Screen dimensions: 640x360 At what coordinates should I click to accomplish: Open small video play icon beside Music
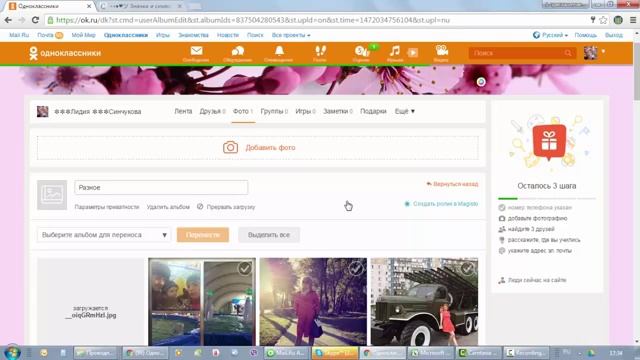click(413, 52)
